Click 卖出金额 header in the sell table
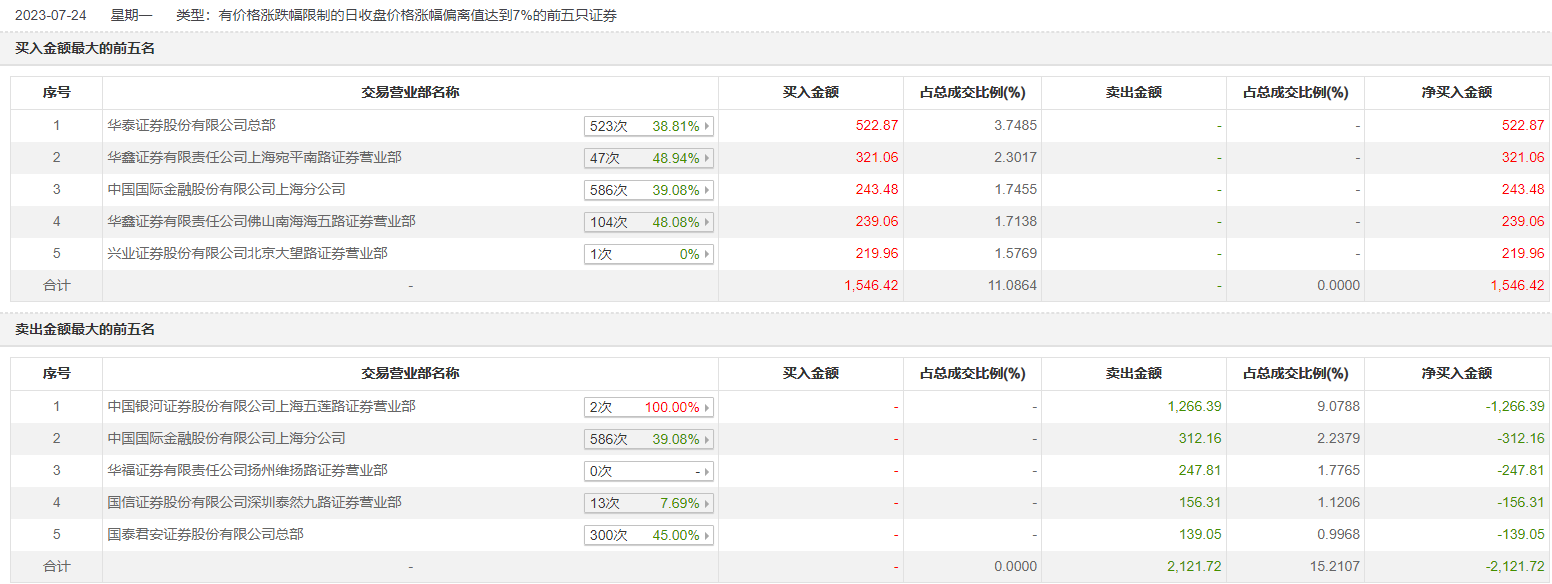 pos(1133,373)
